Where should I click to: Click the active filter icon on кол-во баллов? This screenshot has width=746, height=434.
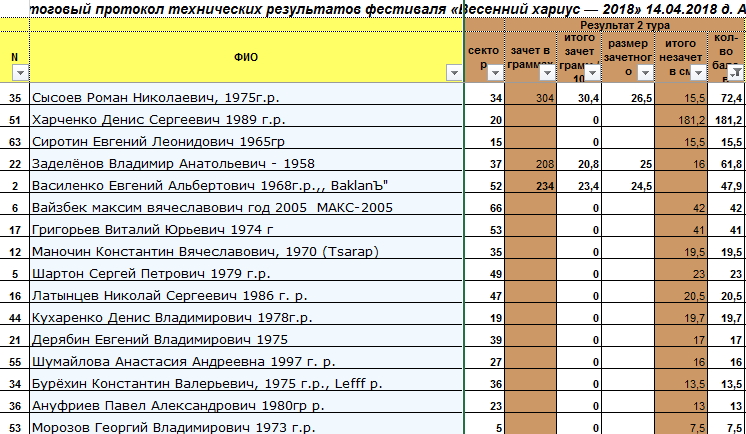pyautogui.click(x=736, y=73)
